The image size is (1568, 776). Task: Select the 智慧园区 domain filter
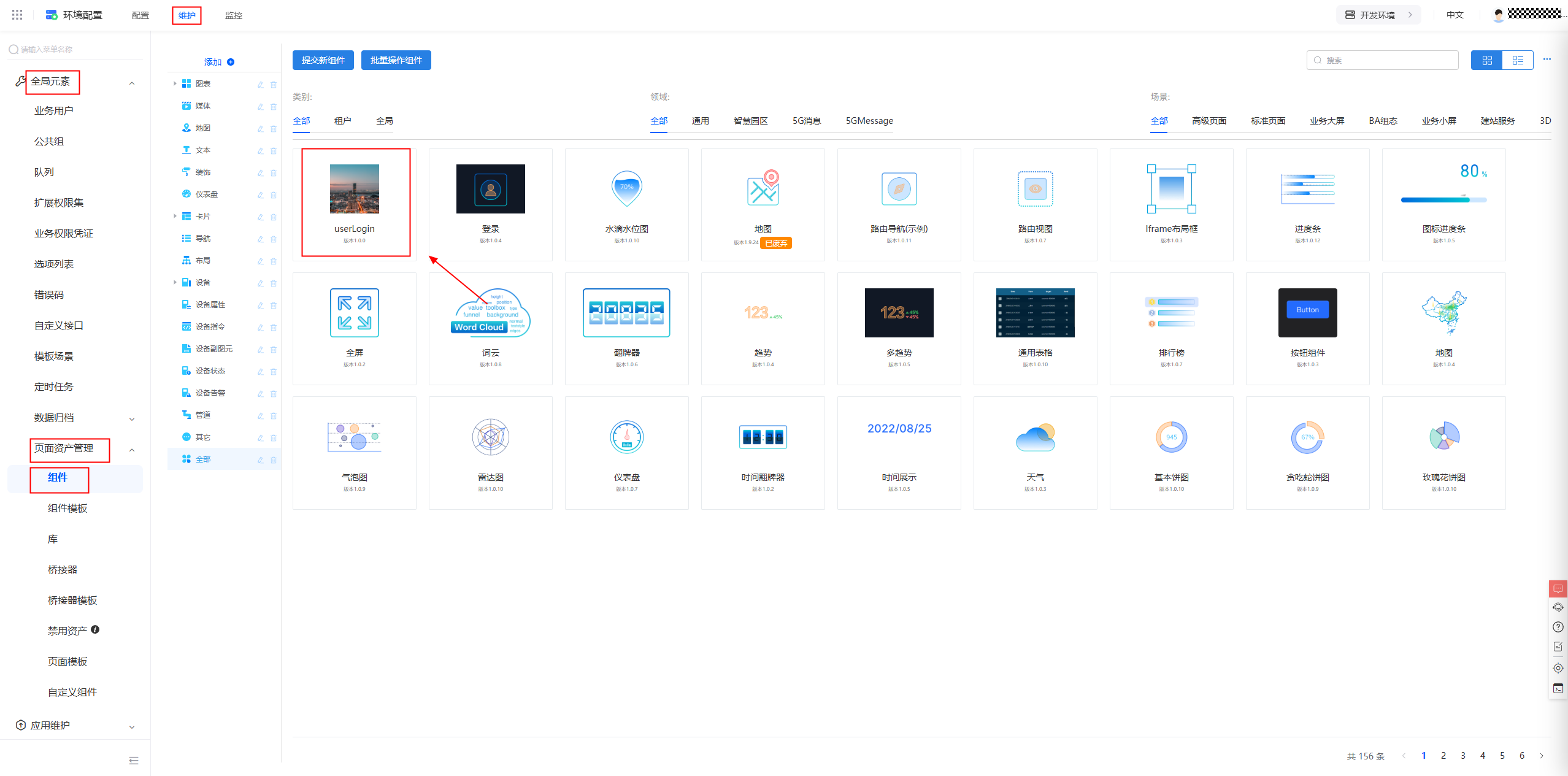(x=750, y=121)
